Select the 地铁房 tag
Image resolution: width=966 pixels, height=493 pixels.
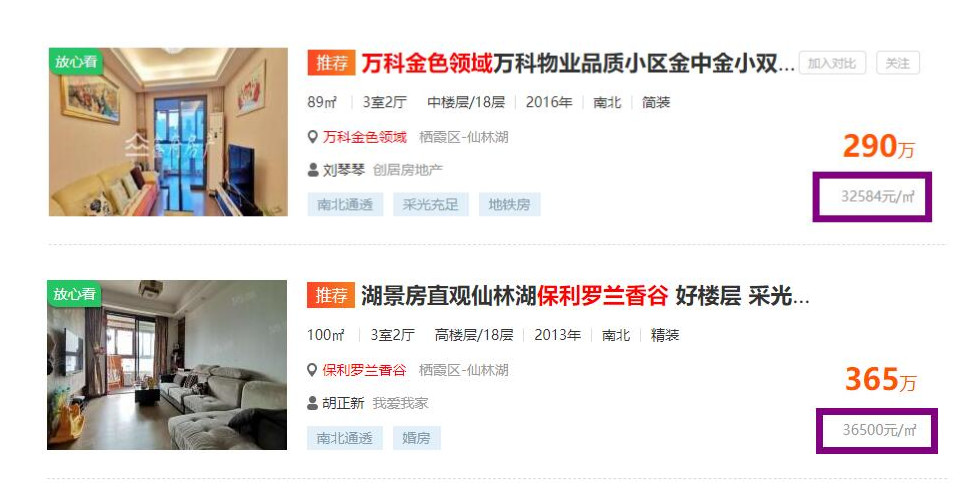click(x=509, y=205)
